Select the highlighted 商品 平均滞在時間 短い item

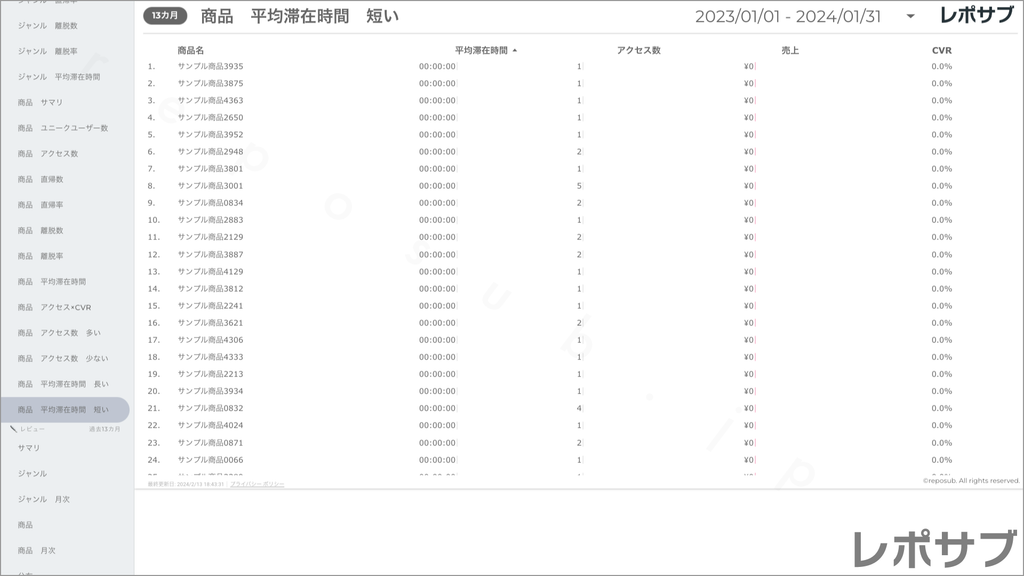(65, 409)
